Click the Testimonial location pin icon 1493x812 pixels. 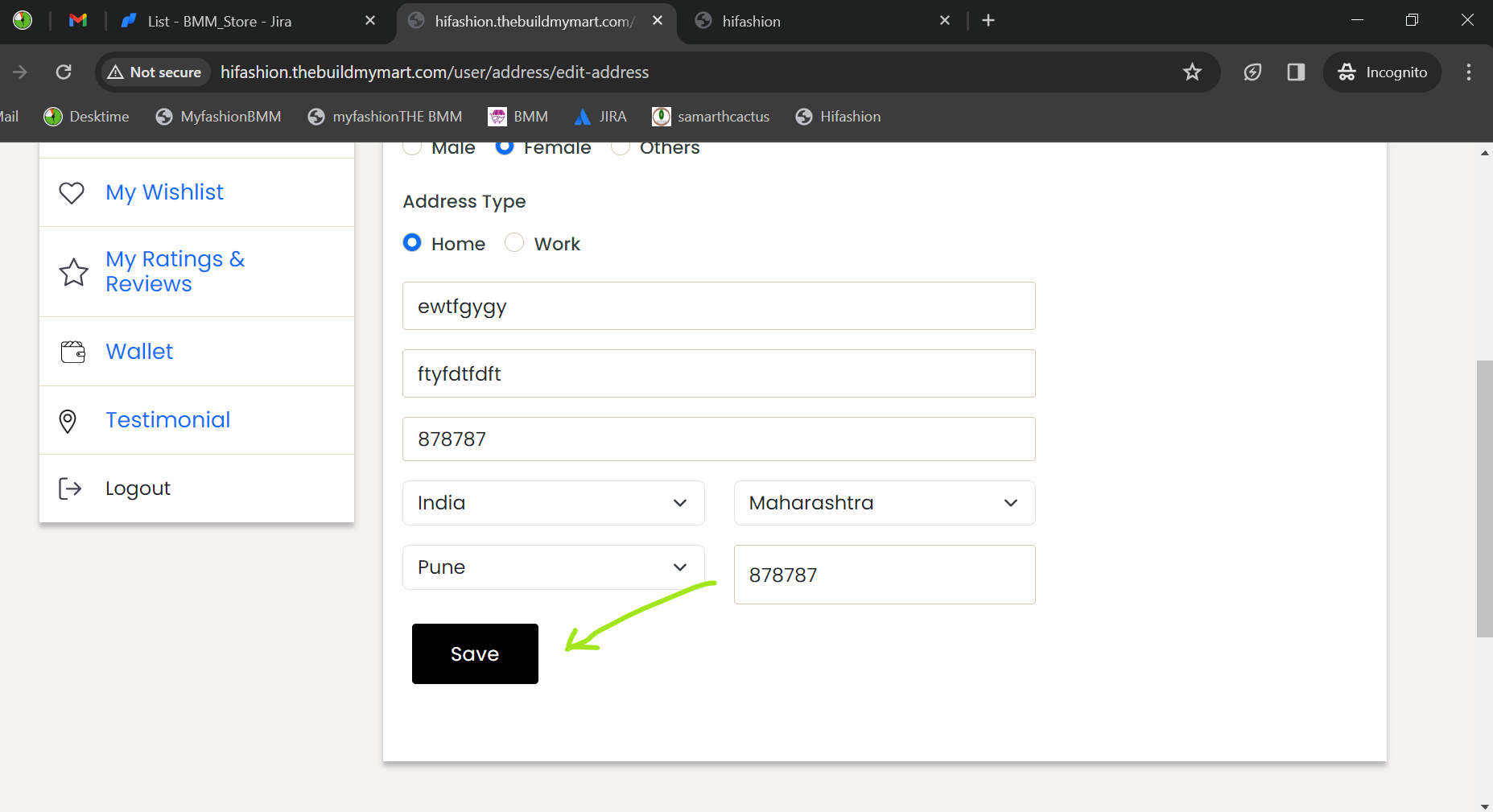click(x=68, y=421)
